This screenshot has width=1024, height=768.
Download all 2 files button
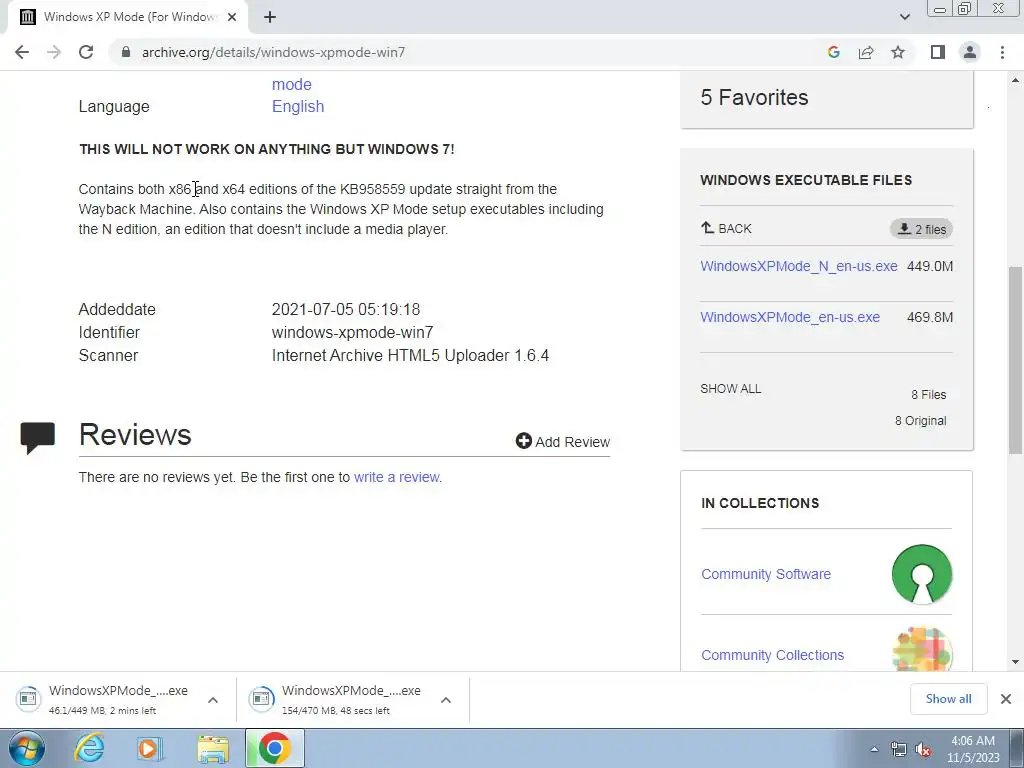pyautogui.click(x=921, y=229)
